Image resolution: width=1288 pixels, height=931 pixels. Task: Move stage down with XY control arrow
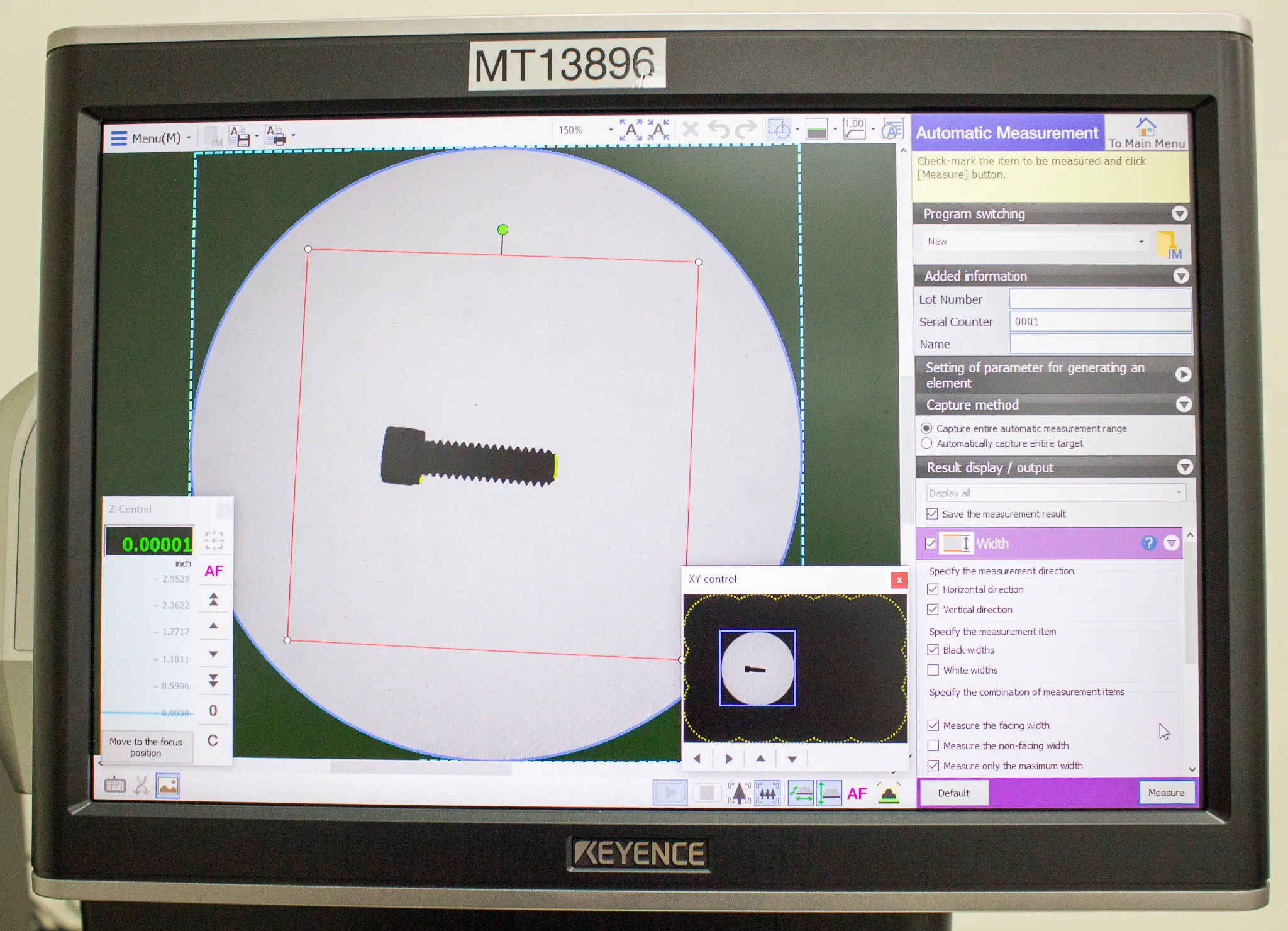point(792,759)
